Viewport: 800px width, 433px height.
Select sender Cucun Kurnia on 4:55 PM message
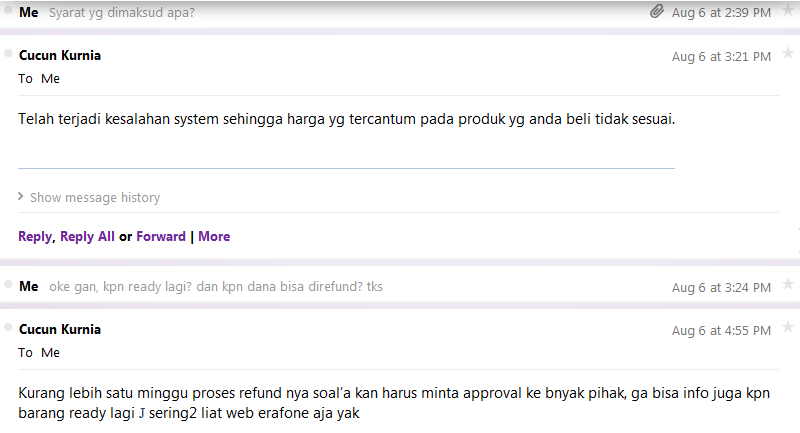(x=60, y=329)
